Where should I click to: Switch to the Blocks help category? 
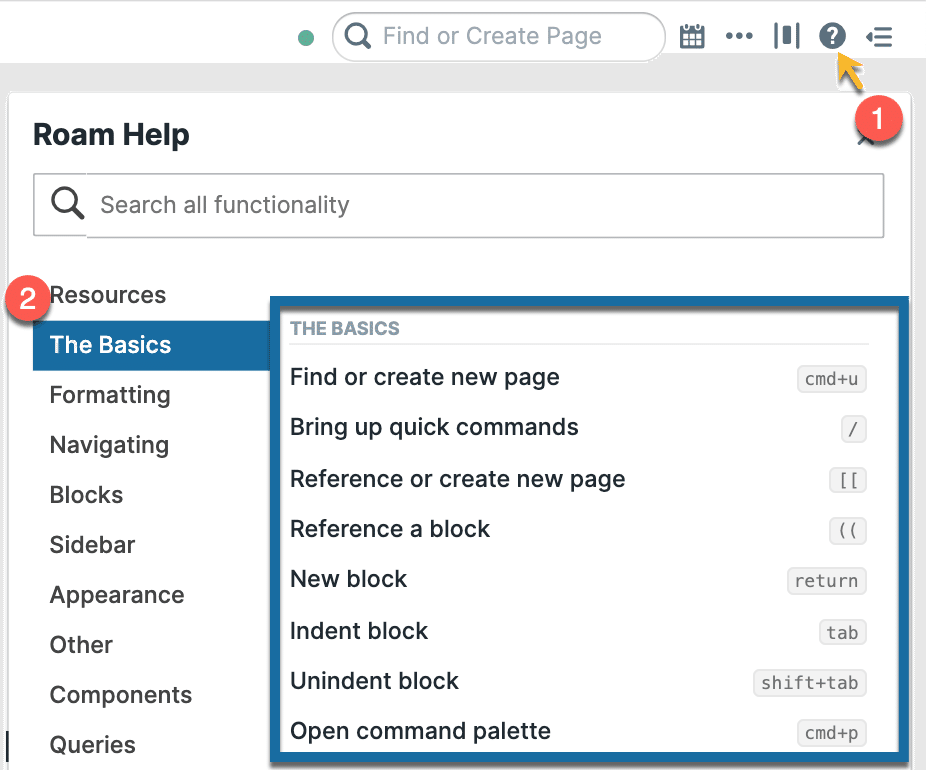tap(87, 495)
